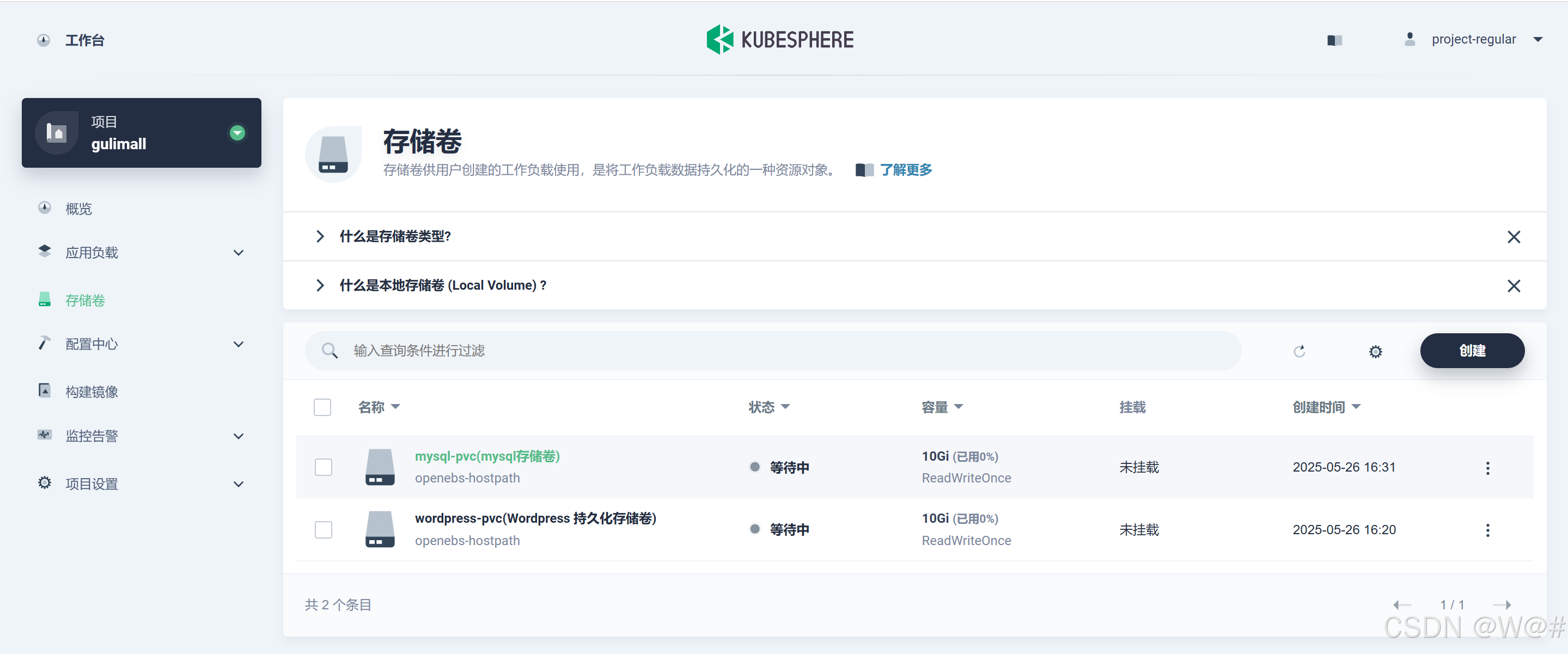Click the KubeSphere logo
1568x654 pixels.
(x=780, y=40)
